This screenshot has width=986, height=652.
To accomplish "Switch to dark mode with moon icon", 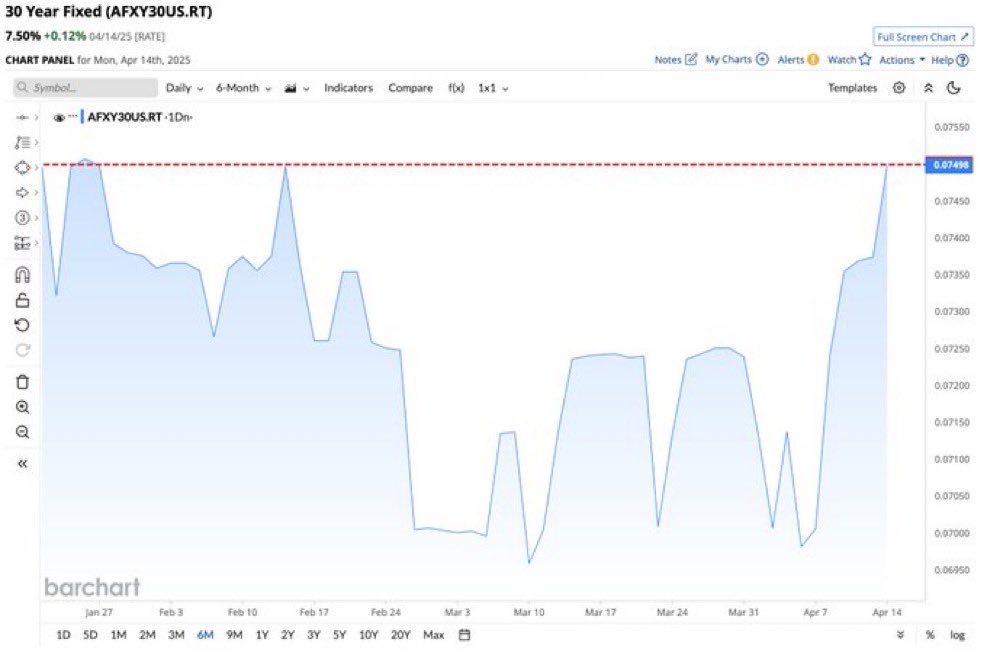I will click(x=954, y=88).
